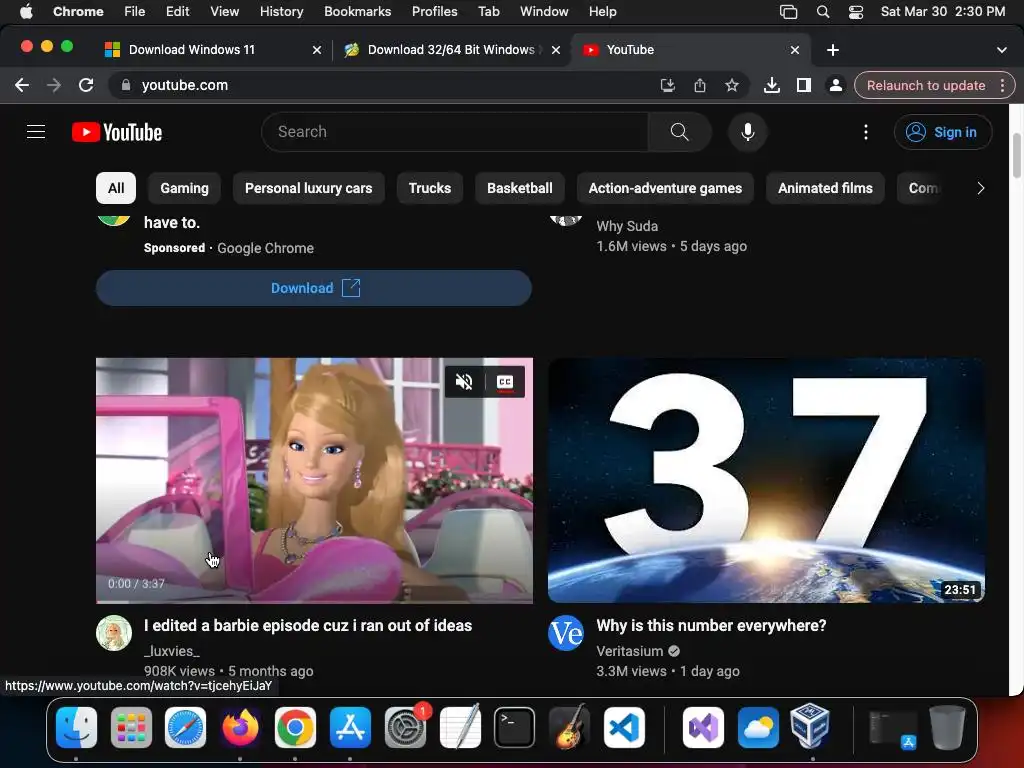Open the YouTube hamburger guide menu

pyautogui.click(x=36, y=132)
